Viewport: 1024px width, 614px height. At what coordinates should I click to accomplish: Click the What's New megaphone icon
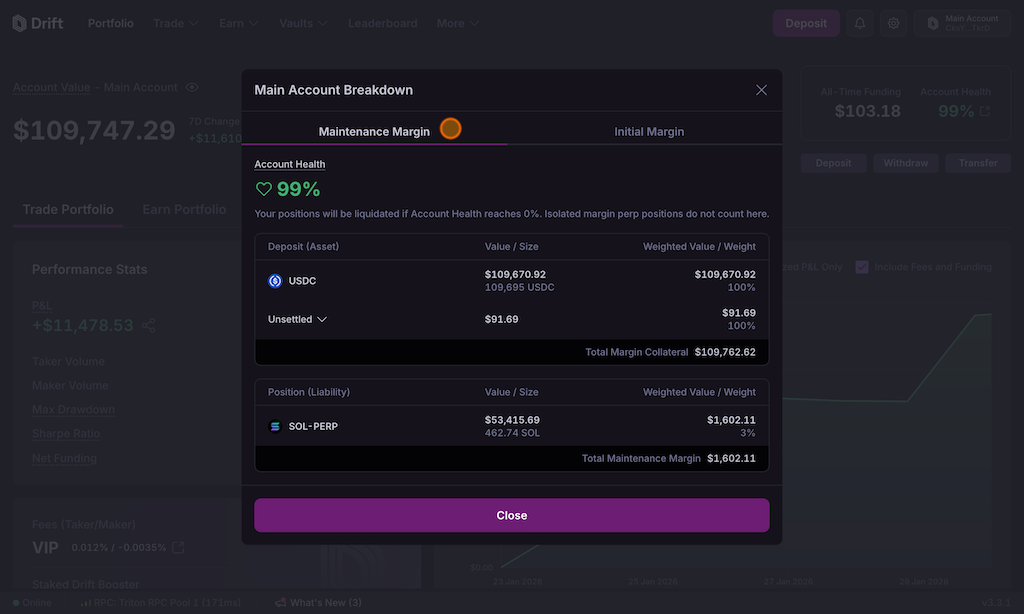[x=280, y=603]
